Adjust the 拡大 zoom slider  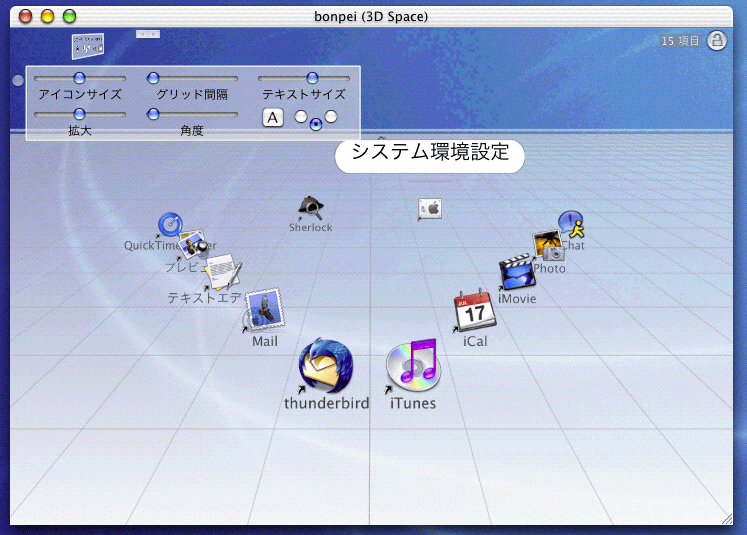pyautogui.click(x=80, y=114)
